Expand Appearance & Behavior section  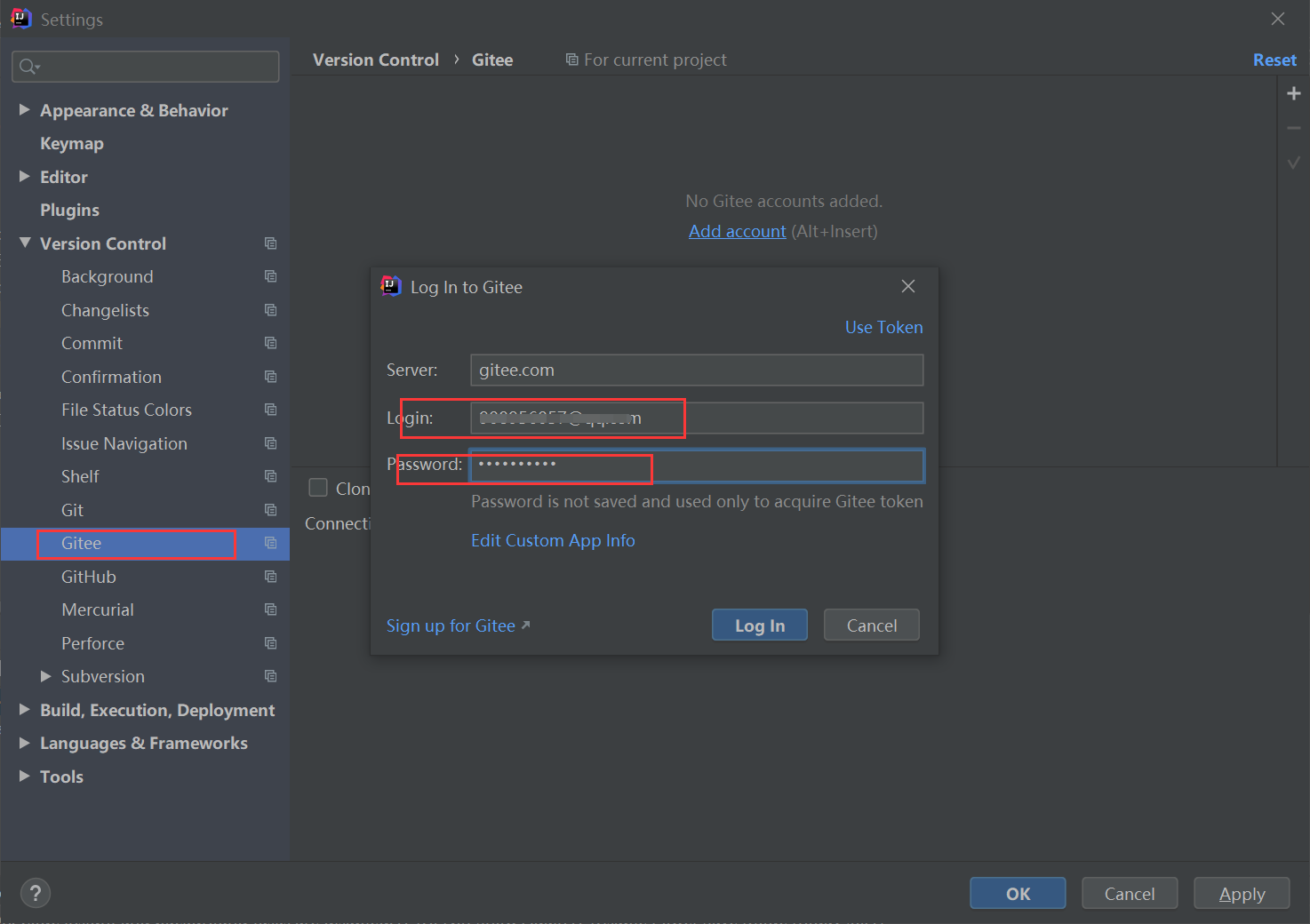click(x=25, y=109)
